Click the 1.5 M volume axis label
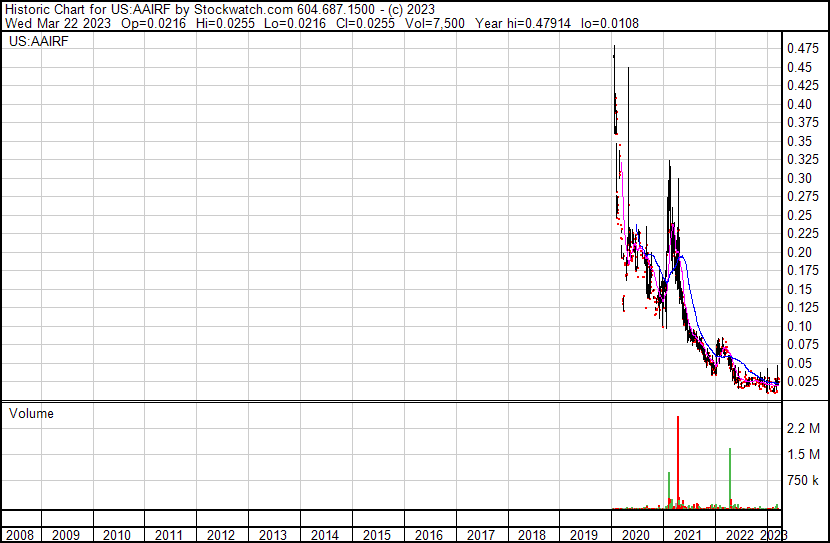The width and height of the screenshot is (830, 543). [x=802, y=454]
